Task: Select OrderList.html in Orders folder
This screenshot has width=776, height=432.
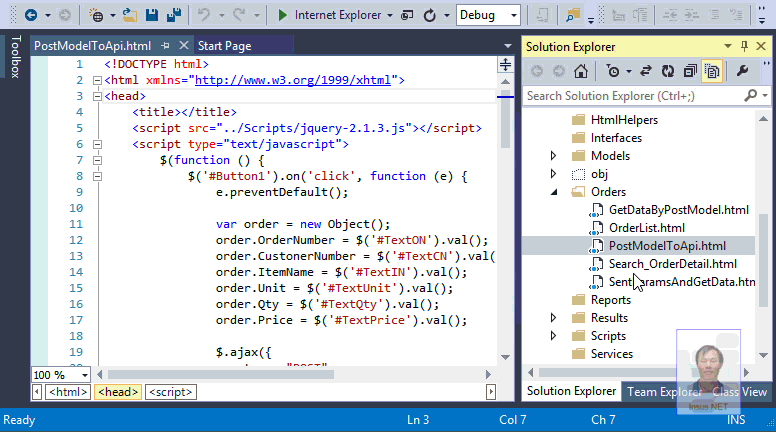Action: (x=646, y=228)
